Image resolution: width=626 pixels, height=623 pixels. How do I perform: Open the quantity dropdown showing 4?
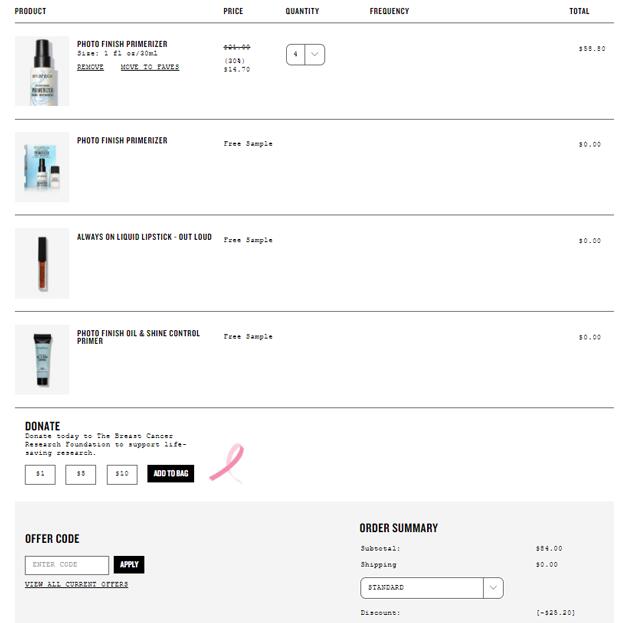point(305,54)
